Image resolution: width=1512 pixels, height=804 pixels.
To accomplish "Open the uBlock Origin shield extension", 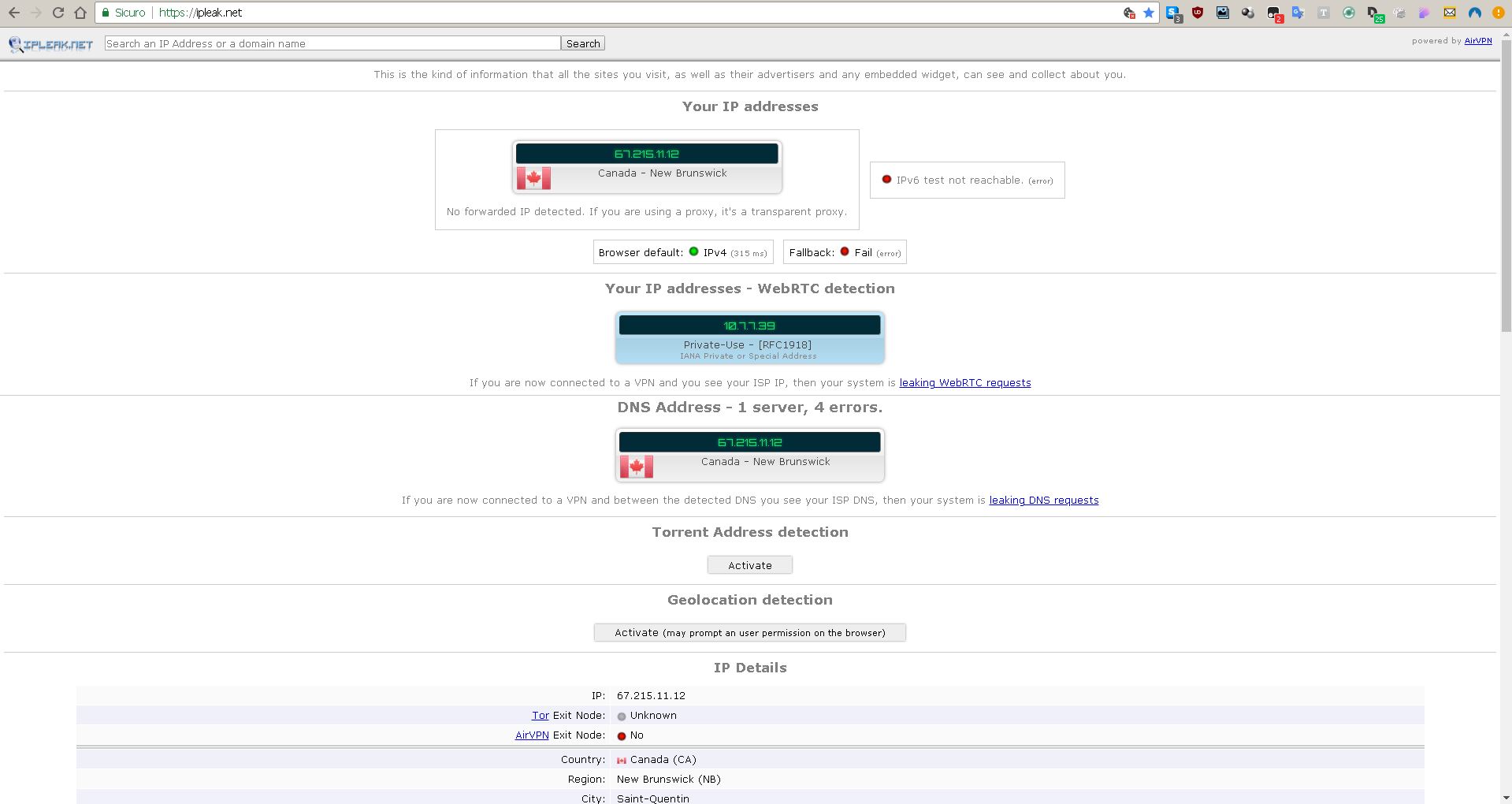I will click(x=1198, y=13).
